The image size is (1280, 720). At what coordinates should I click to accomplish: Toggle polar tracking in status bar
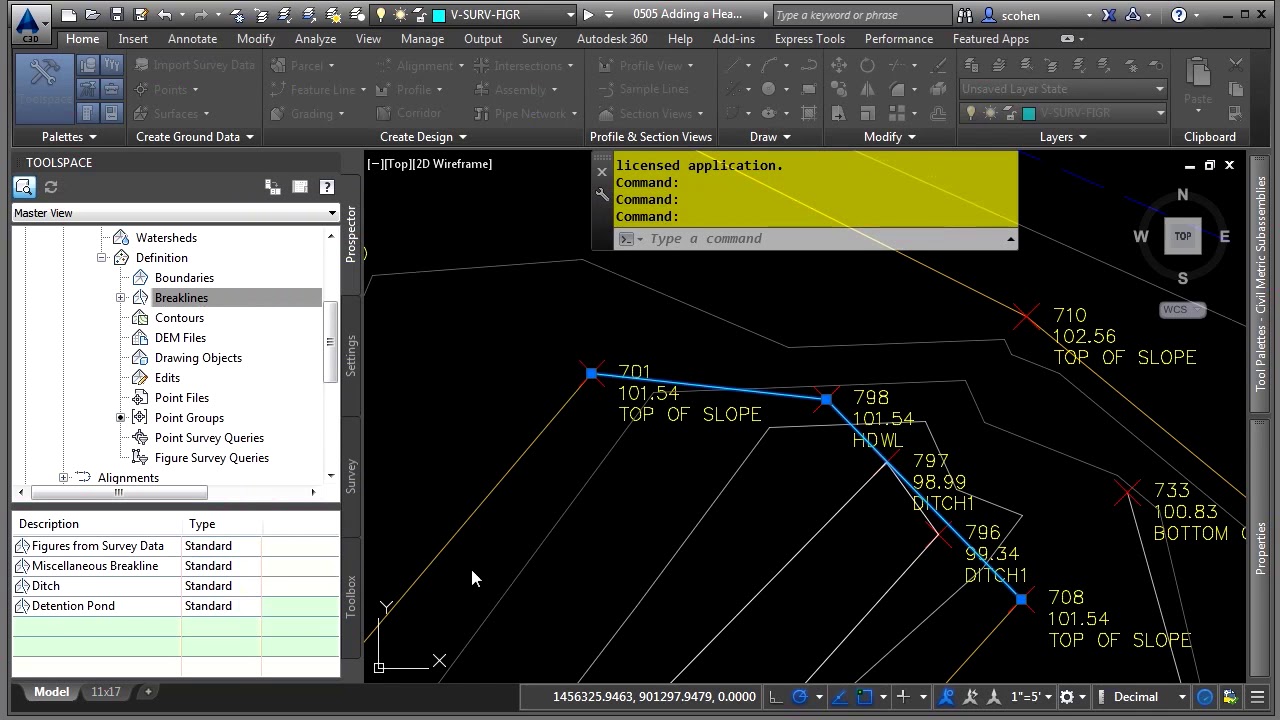tap(800, 697)
